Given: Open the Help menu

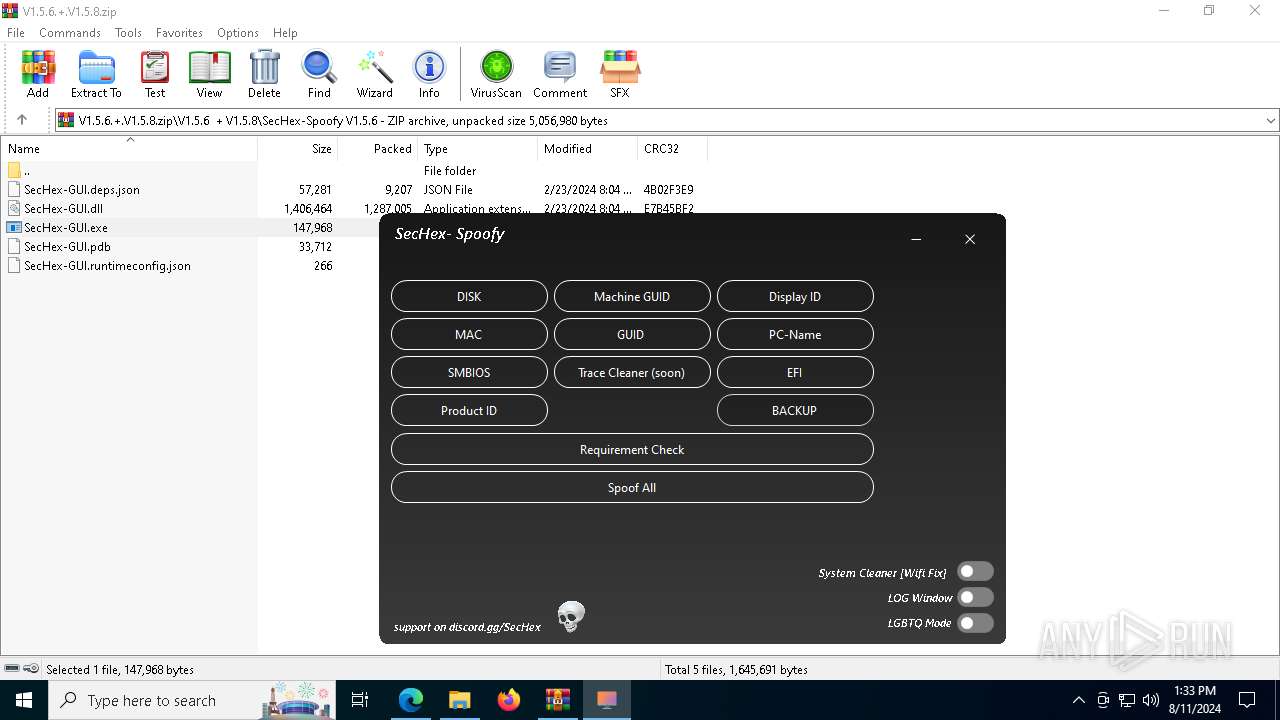Looking at the screenshot, I should pos(285,32).
